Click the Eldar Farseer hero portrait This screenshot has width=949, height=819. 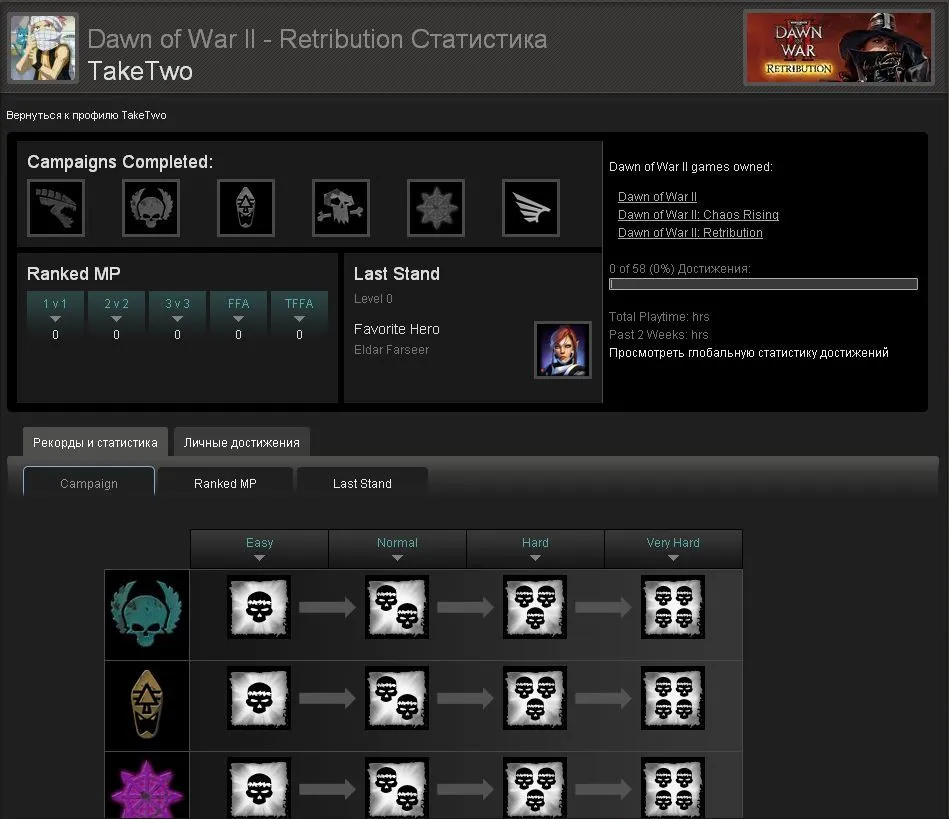click(x=563, y=350)
